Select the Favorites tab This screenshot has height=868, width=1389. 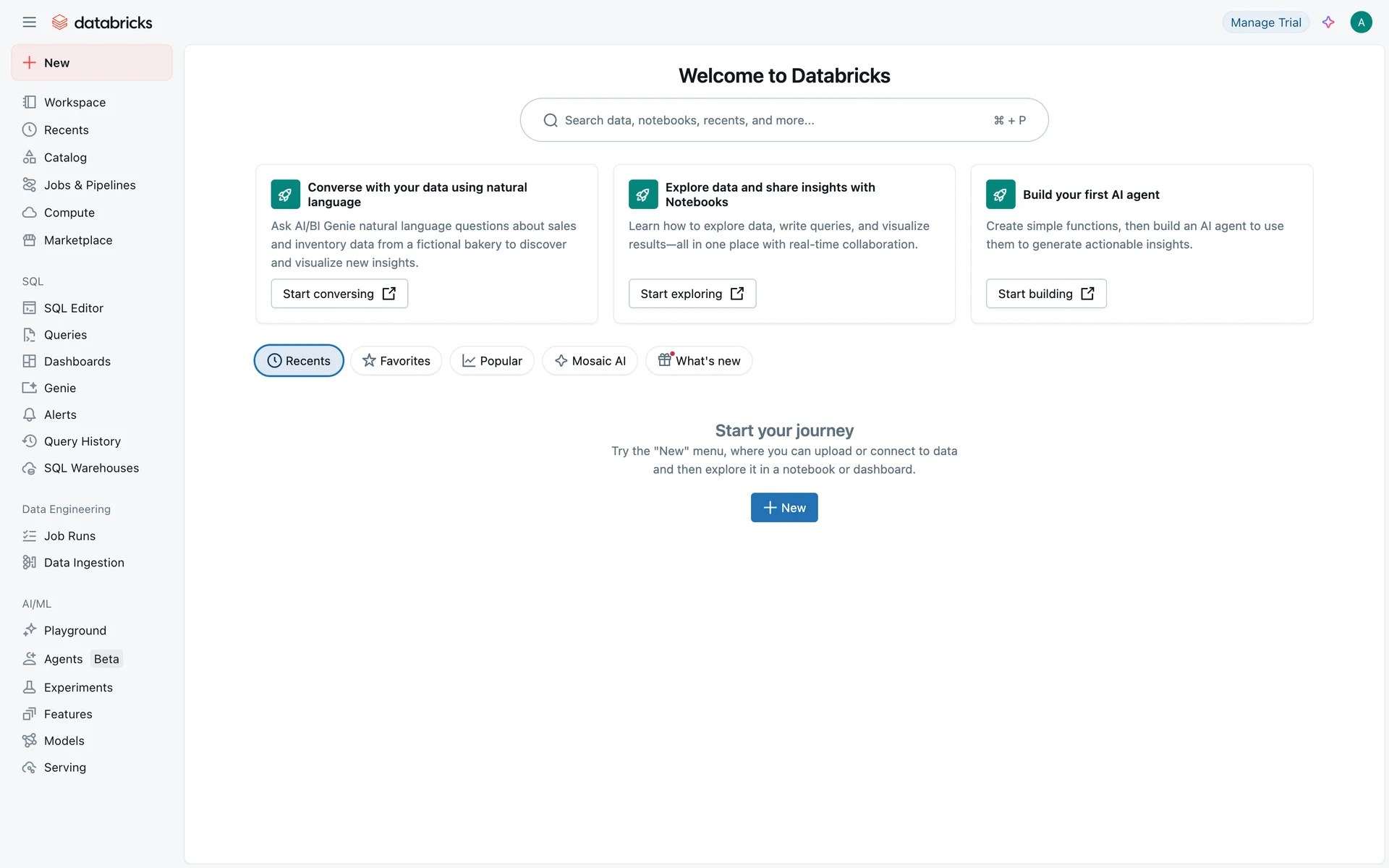point(396,361)
